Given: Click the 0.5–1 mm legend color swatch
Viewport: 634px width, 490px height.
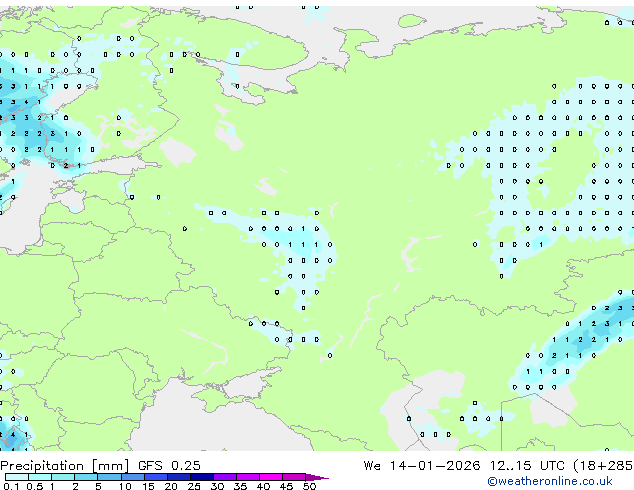Looking at the screenshot, I should (x=40, y=477).
